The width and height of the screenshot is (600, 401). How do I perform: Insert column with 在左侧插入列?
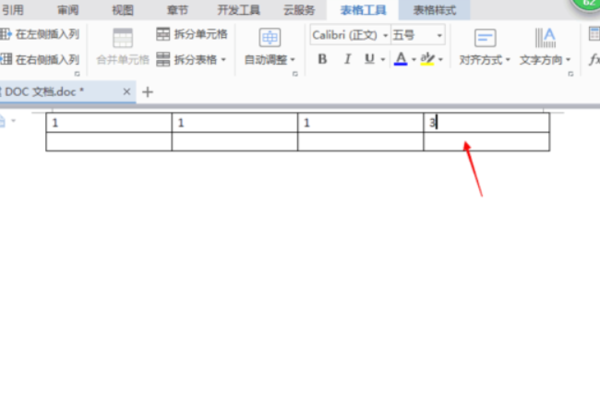[40, 34]
